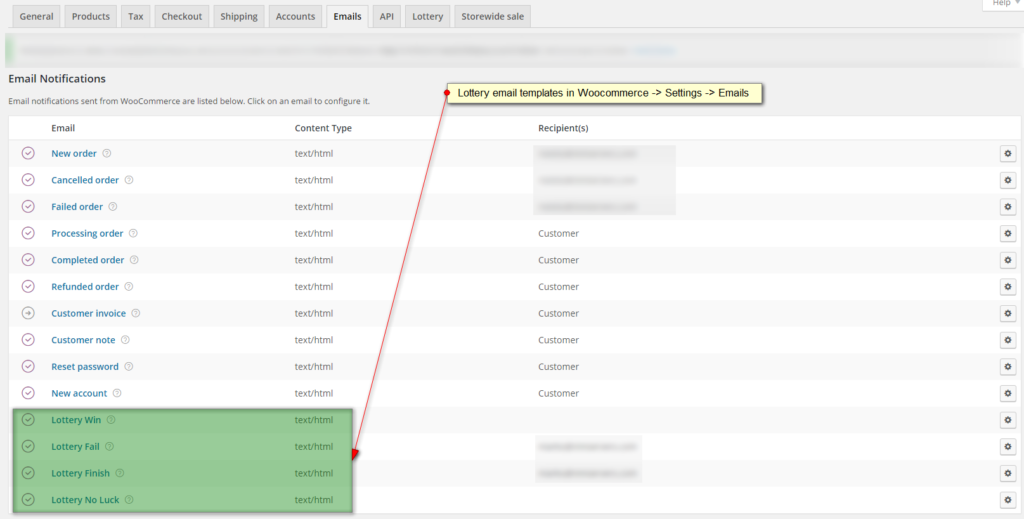Click the Customer note email link
The height and width of the screenshot is (519, 1024).
pos(83,340)
